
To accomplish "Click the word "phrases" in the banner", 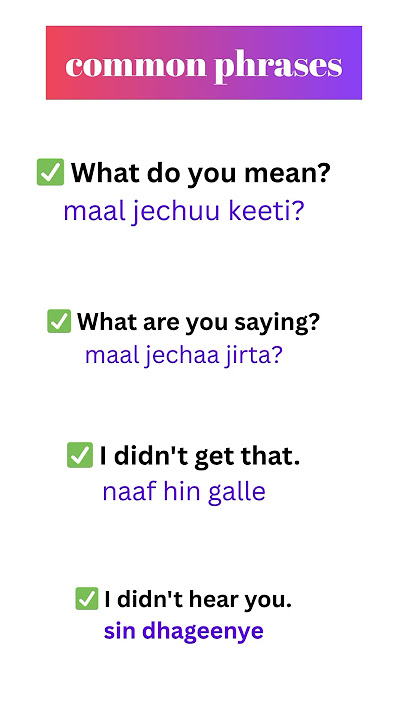I will [279, 68].
